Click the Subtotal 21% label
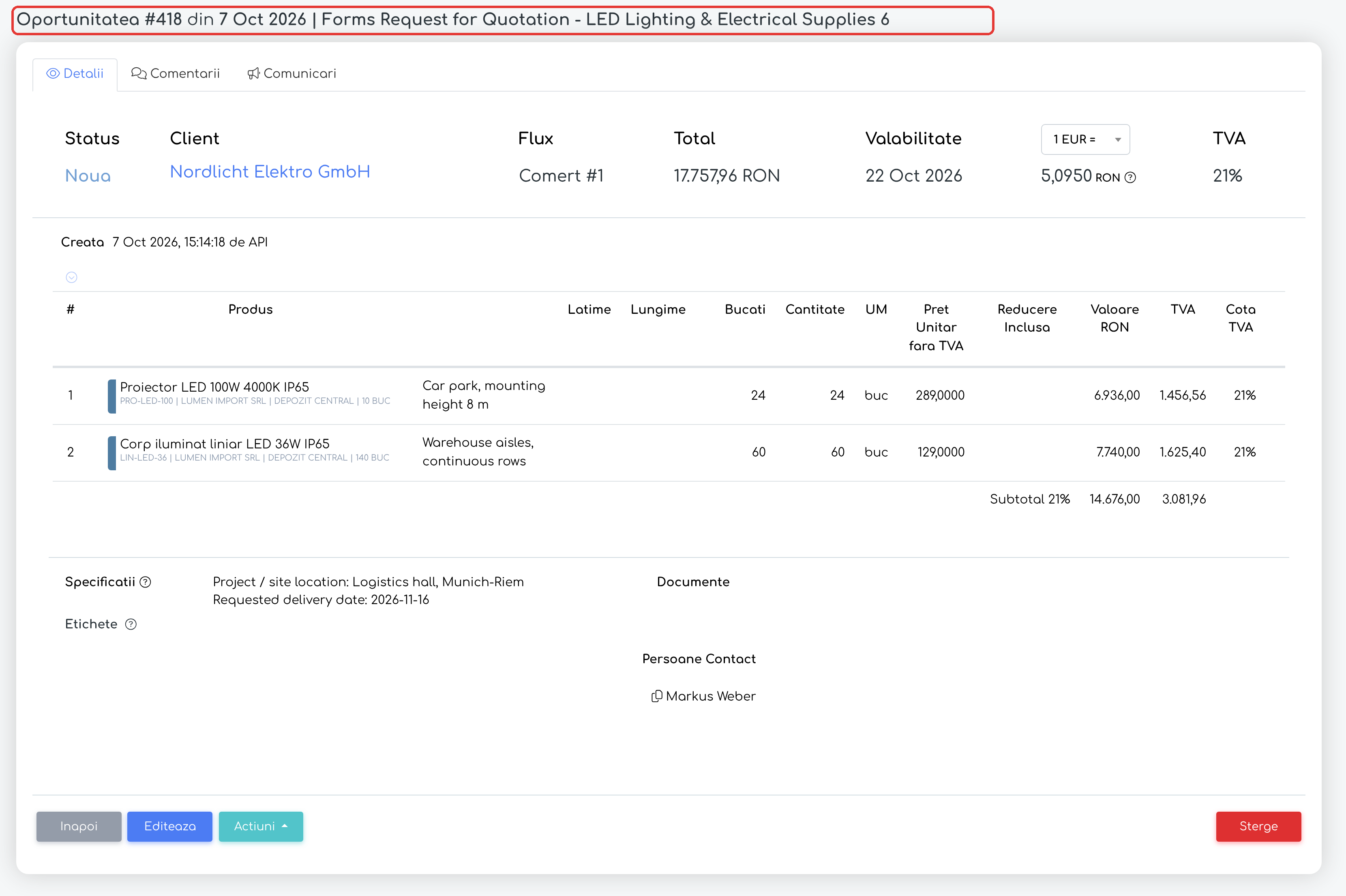Viewport: 1346px width, 896px height. 1029,499
